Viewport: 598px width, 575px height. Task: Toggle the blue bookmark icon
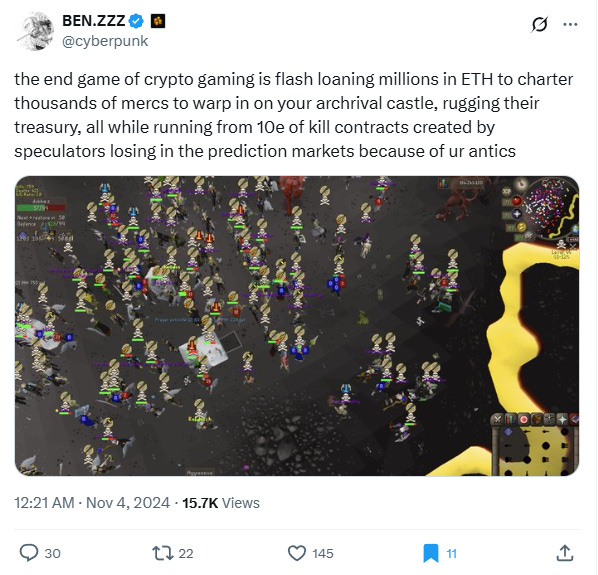pyautogui.click(x=431, y=553)
